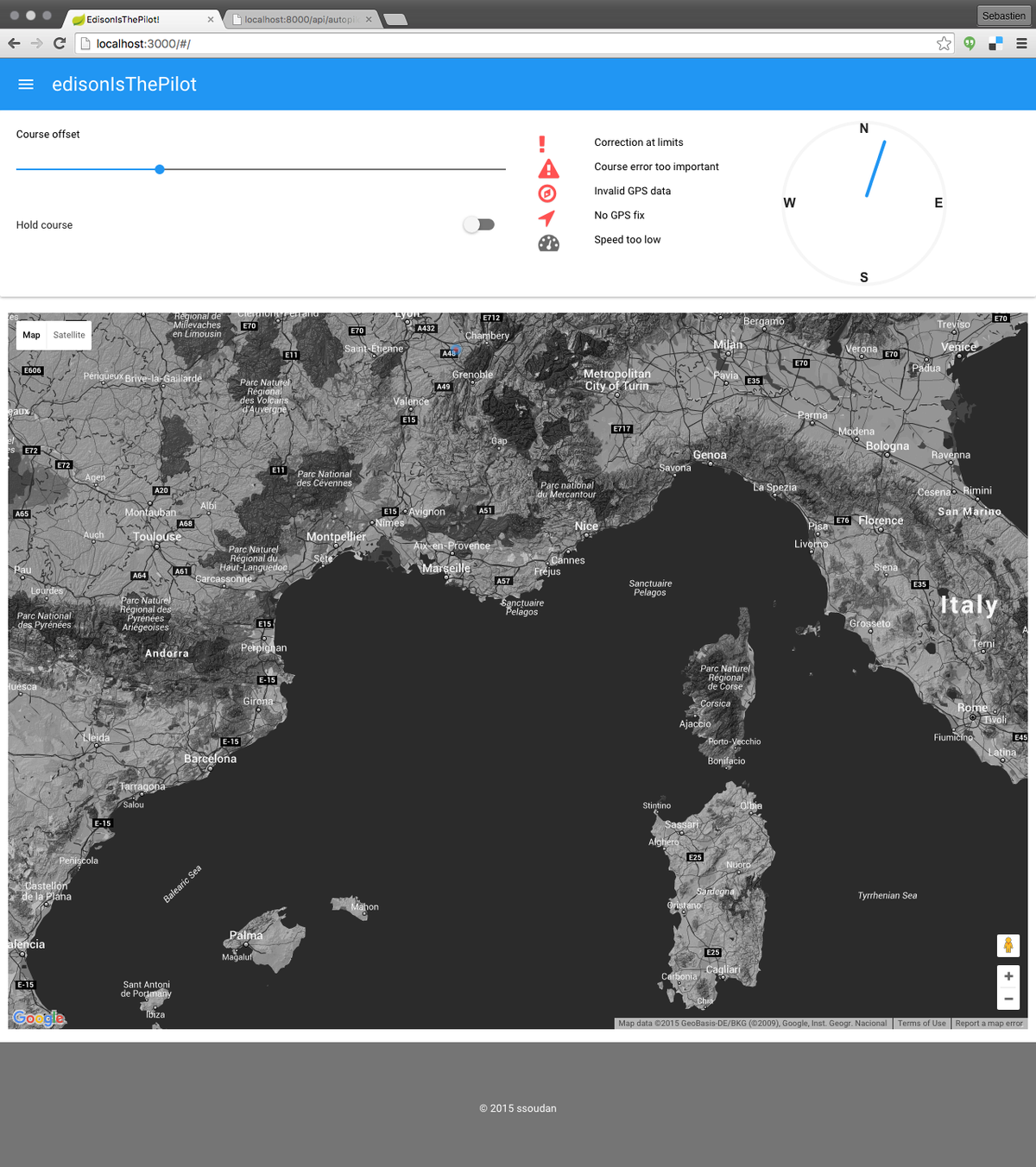The height and width of the screenshot is (1167, 1036).
Task: Click the Speed too low gauge icon
Action: pos(548,243)
